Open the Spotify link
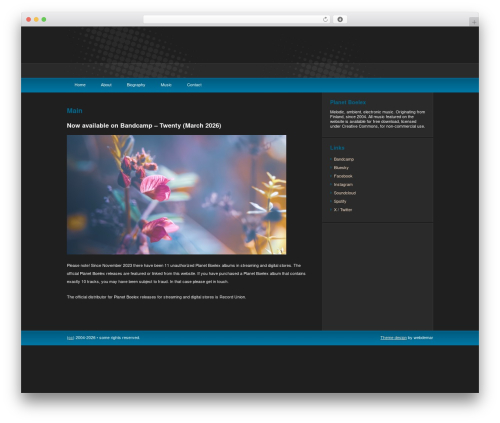The image size is (500, 423). [340, 201]
